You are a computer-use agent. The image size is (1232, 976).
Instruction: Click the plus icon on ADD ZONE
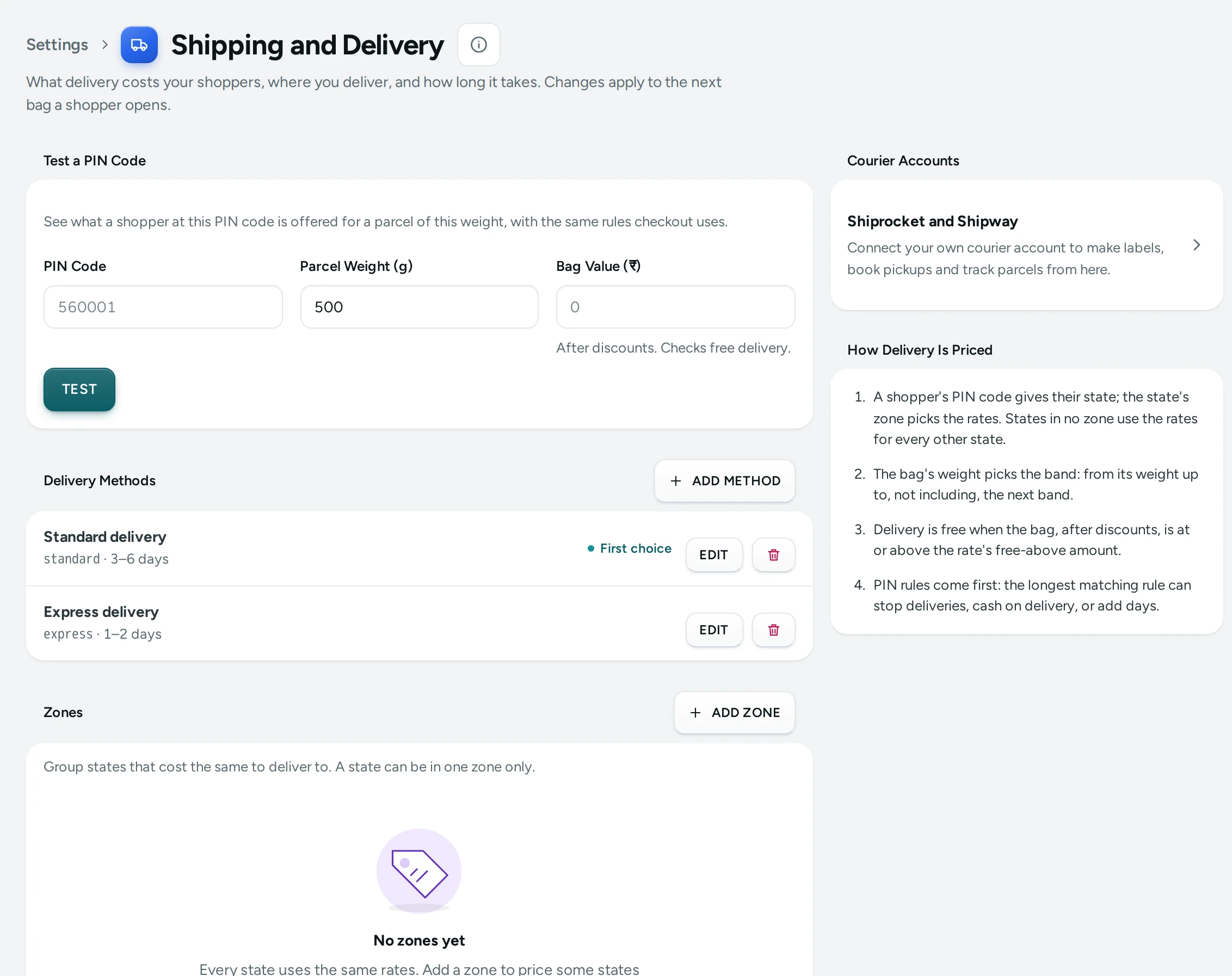[695, 713]
